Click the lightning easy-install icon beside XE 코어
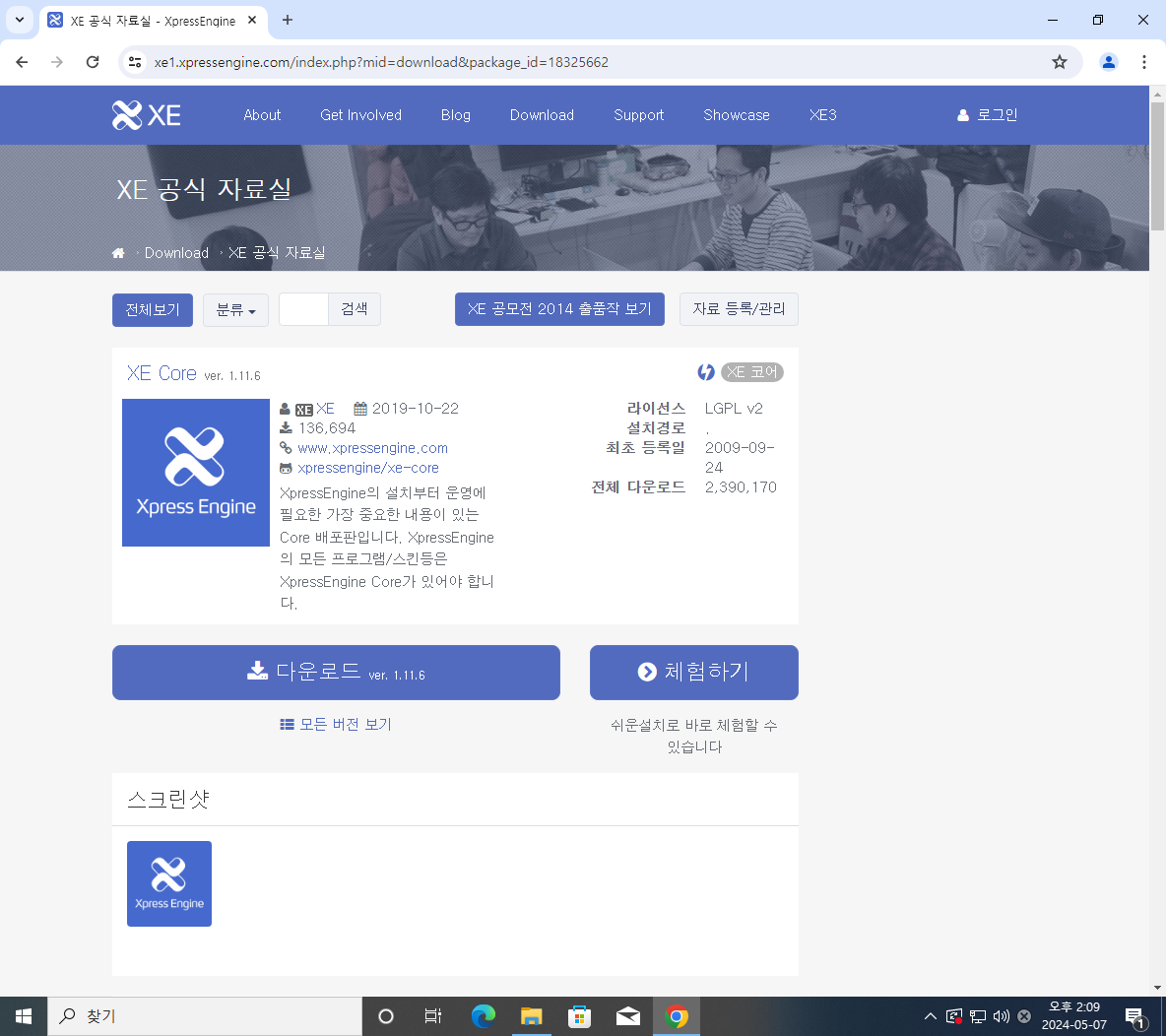The image size is (1166, 1036). pyautogui.click(x=706, y=372)
